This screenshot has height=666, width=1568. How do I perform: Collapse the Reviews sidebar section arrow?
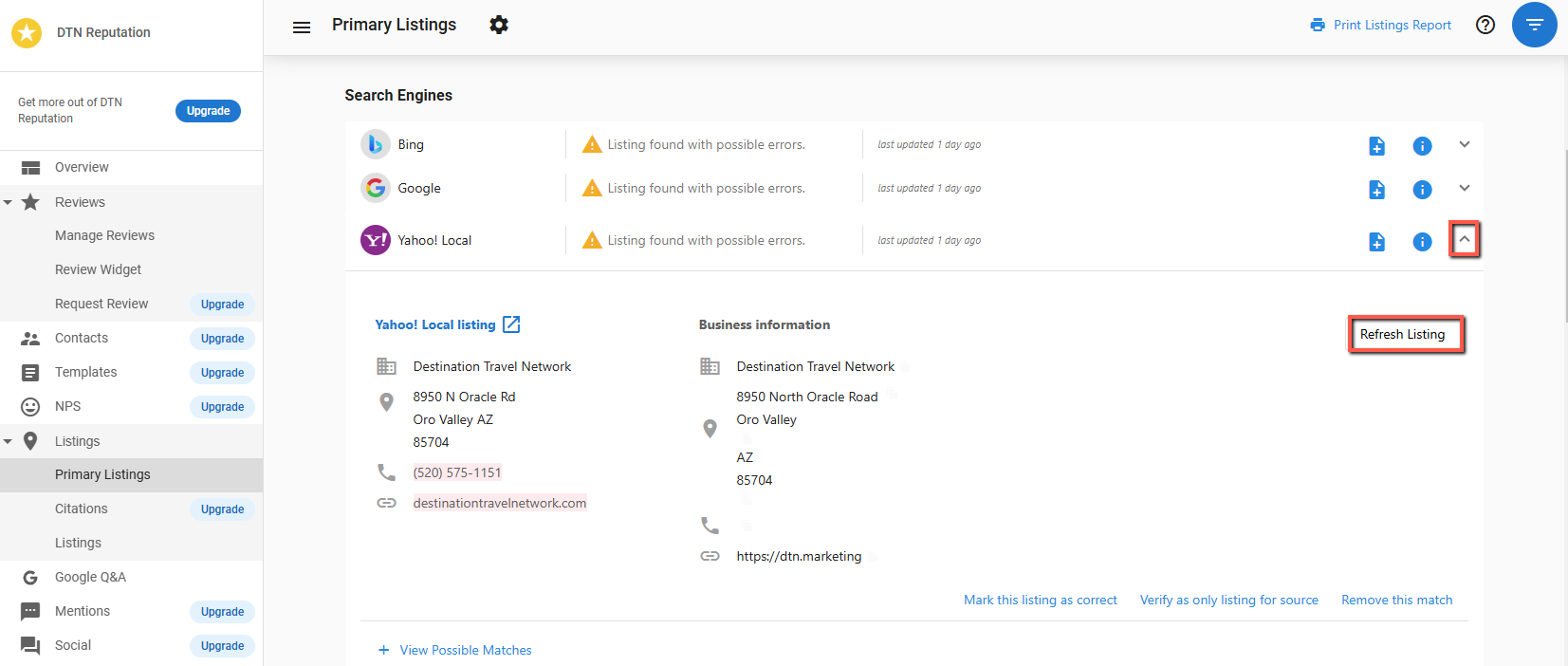pyautogui.click(x=8, y=203)
